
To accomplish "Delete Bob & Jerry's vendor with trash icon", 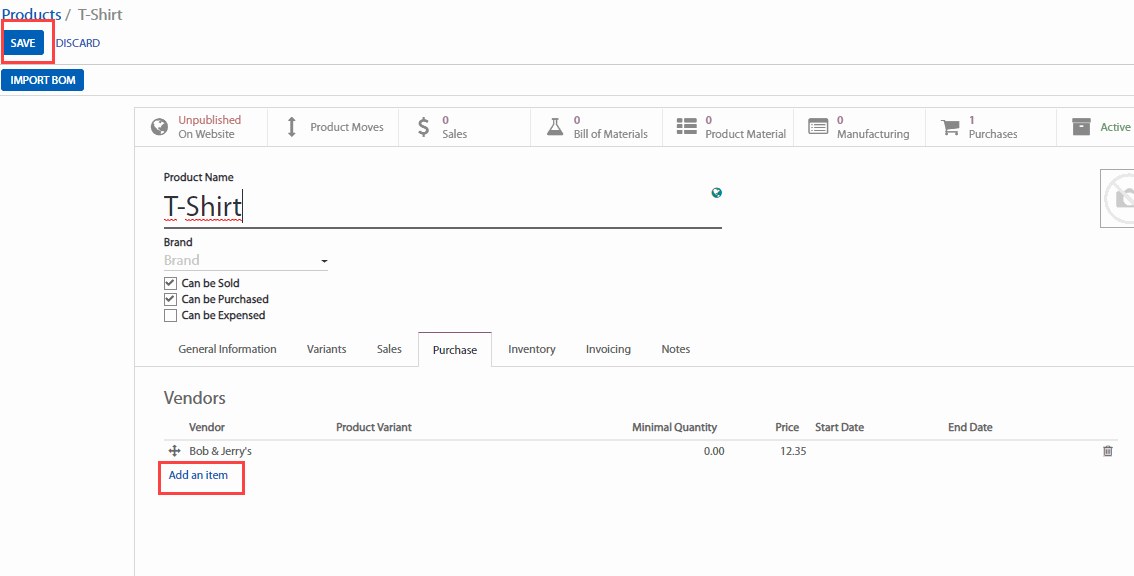I will click(x=1107, y=451).
